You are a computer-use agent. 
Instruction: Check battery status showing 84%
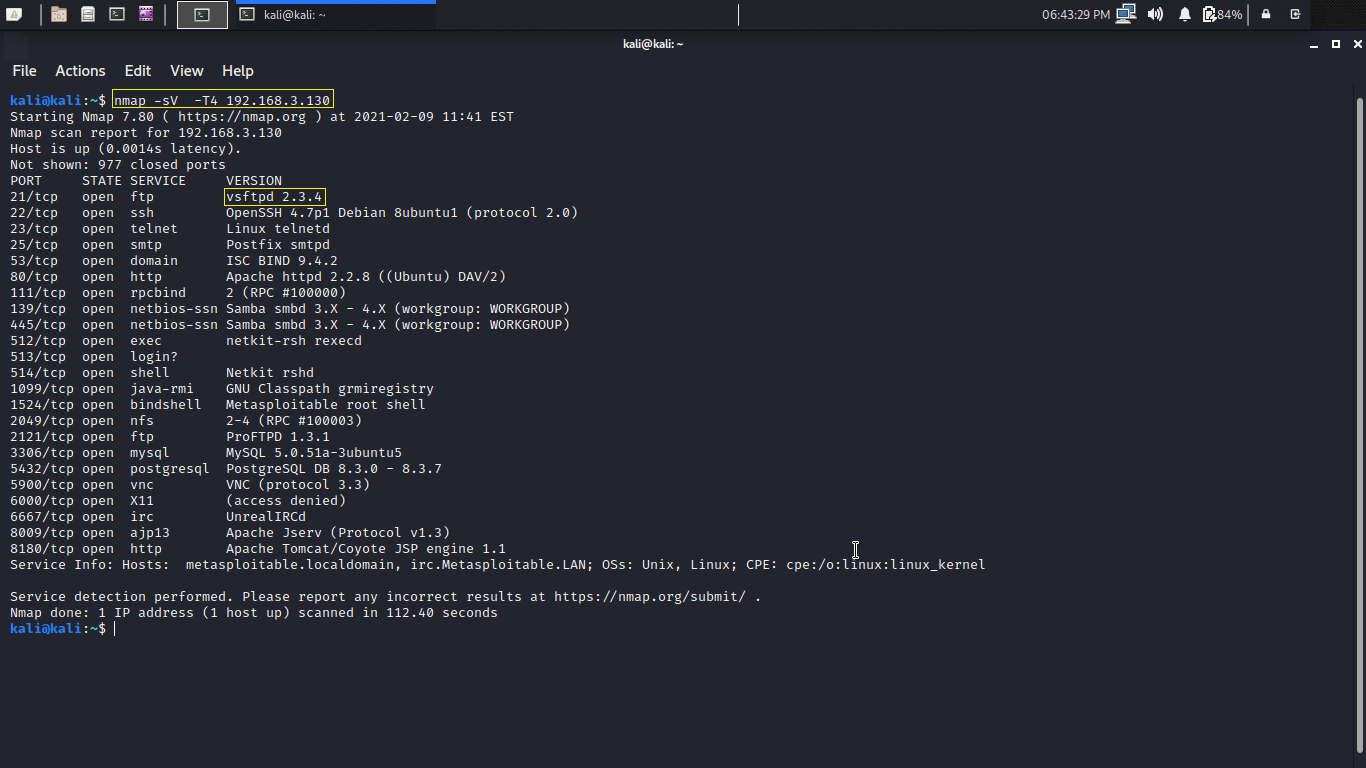coord(1222,14)
